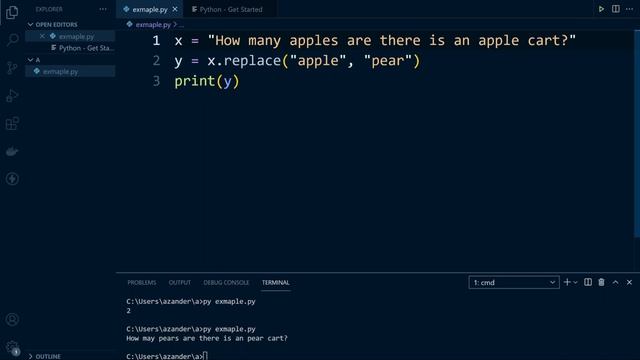Switch to the exmaple.py editor tab
The image size is (640, 360).
click(x=150, y=9)
